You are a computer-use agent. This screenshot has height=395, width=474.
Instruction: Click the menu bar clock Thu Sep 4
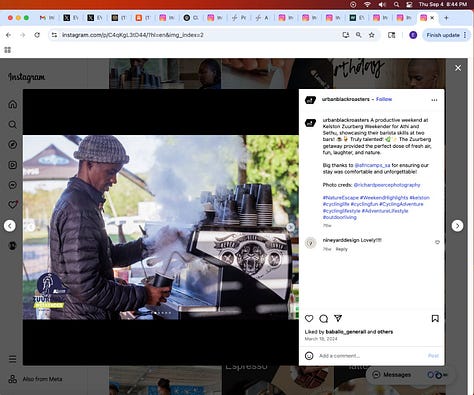coord(443,4)
